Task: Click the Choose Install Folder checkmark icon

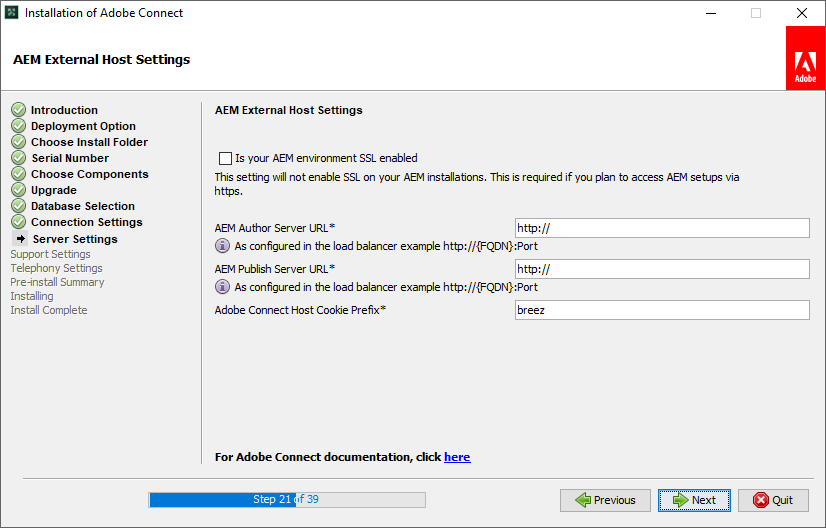Action: (x=18, y=142)
